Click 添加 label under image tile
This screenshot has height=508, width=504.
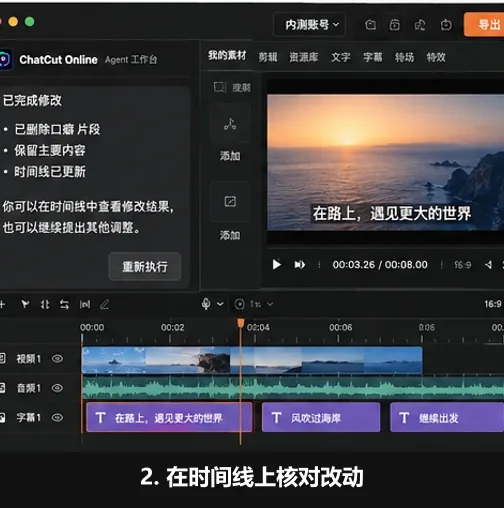(230, 235)
